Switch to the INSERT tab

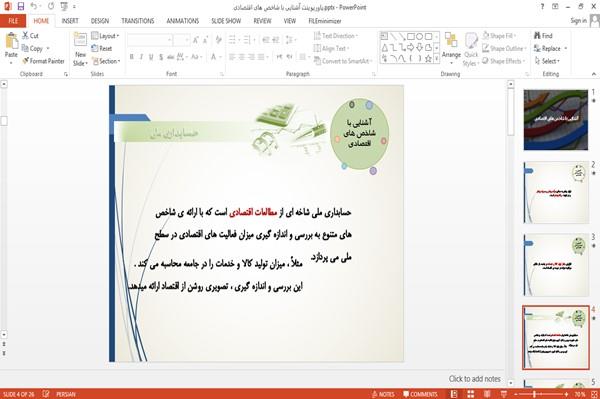(70, 21)
